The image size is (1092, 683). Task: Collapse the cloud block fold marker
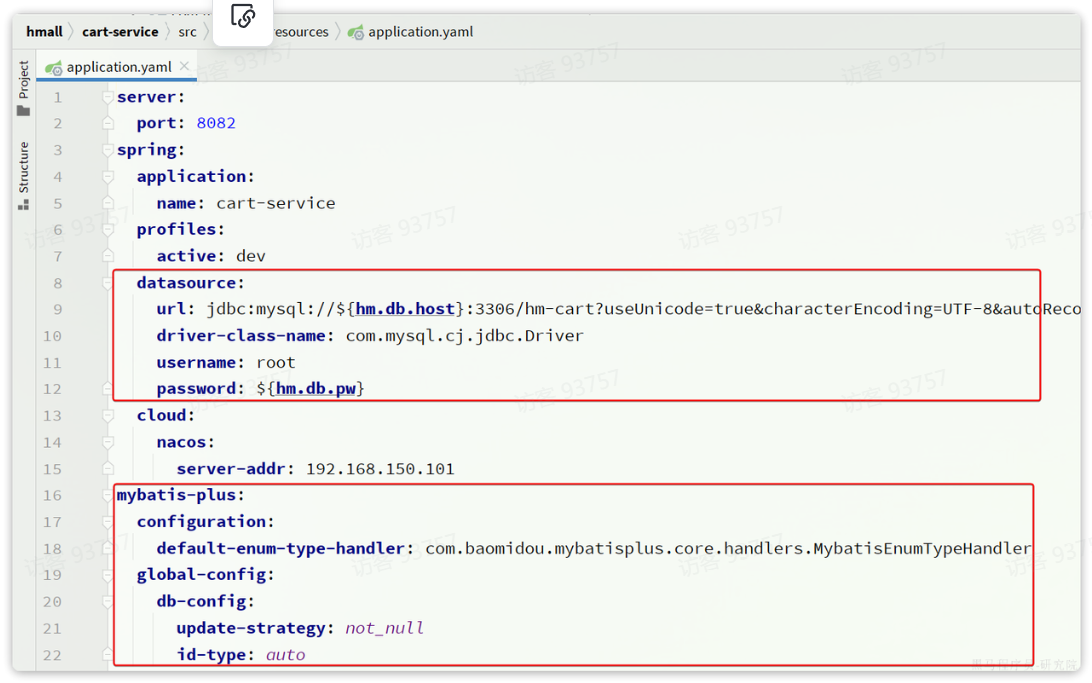108,416
